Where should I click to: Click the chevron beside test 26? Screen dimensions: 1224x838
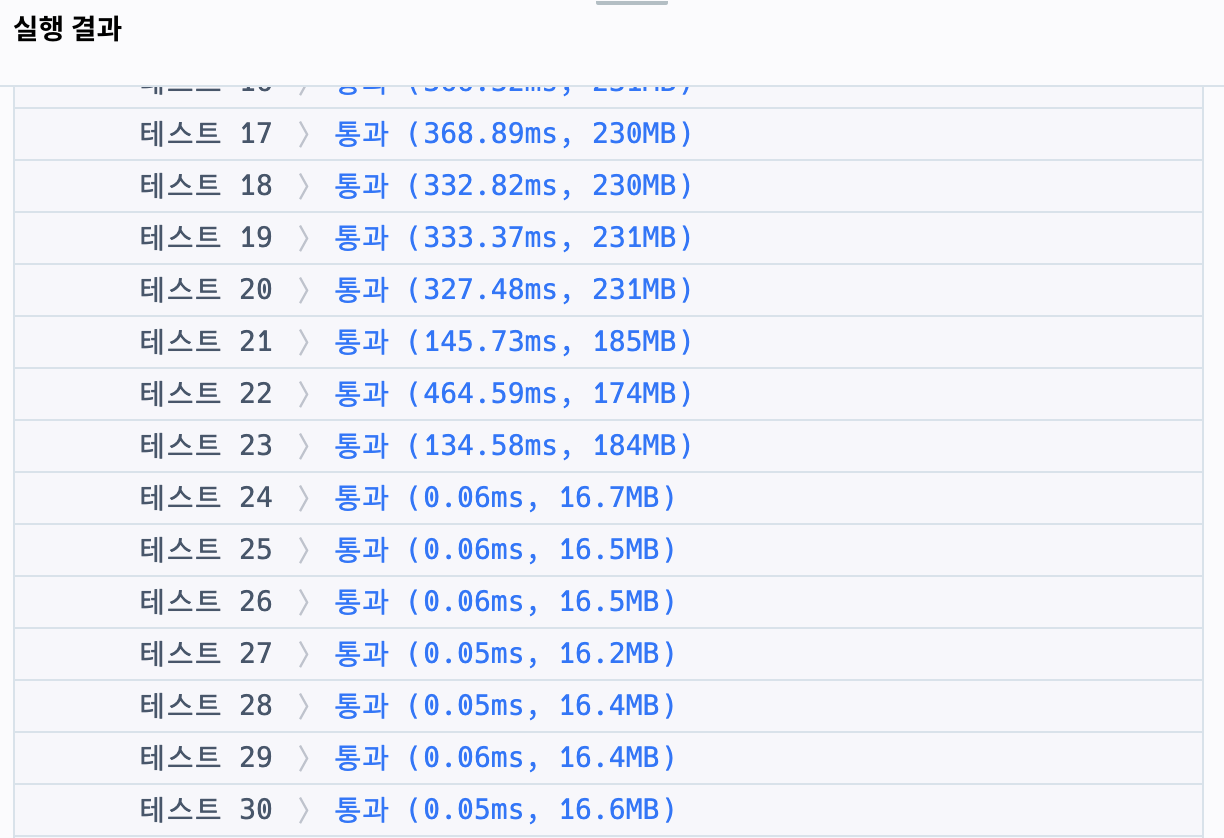(303, 602)
